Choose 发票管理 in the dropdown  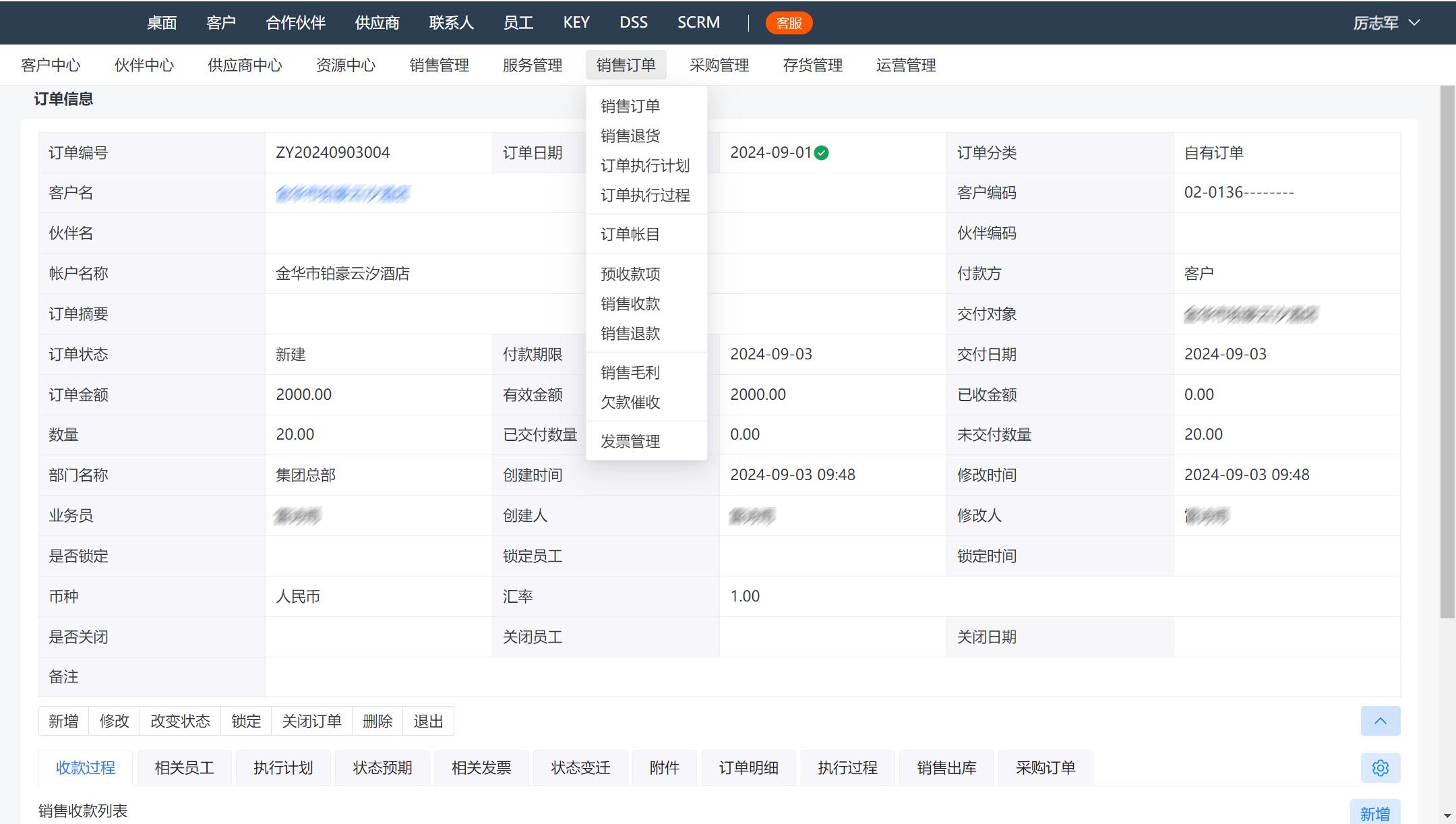[x=630, y=442]
